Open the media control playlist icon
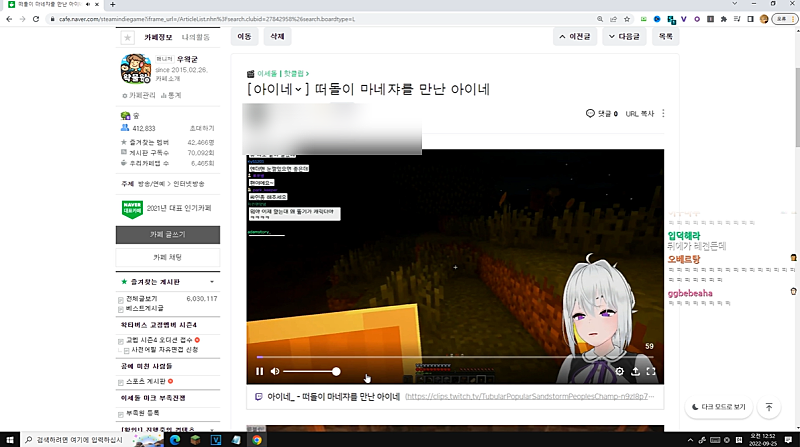This screenshot has width=800, height=447. pyautogui.click(x=737, y=19)
